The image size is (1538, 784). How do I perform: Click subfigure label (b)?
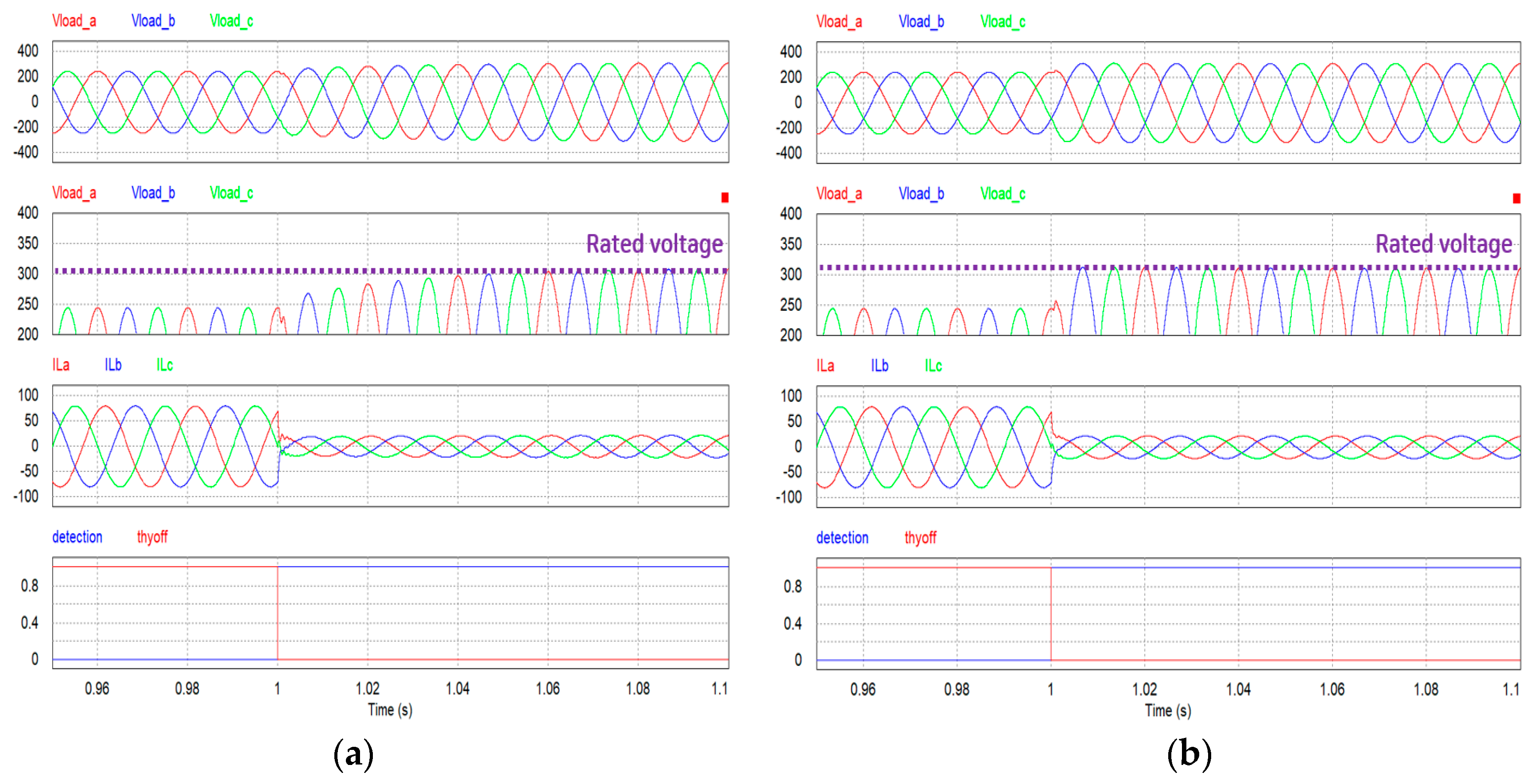(x=1189, y=754)
